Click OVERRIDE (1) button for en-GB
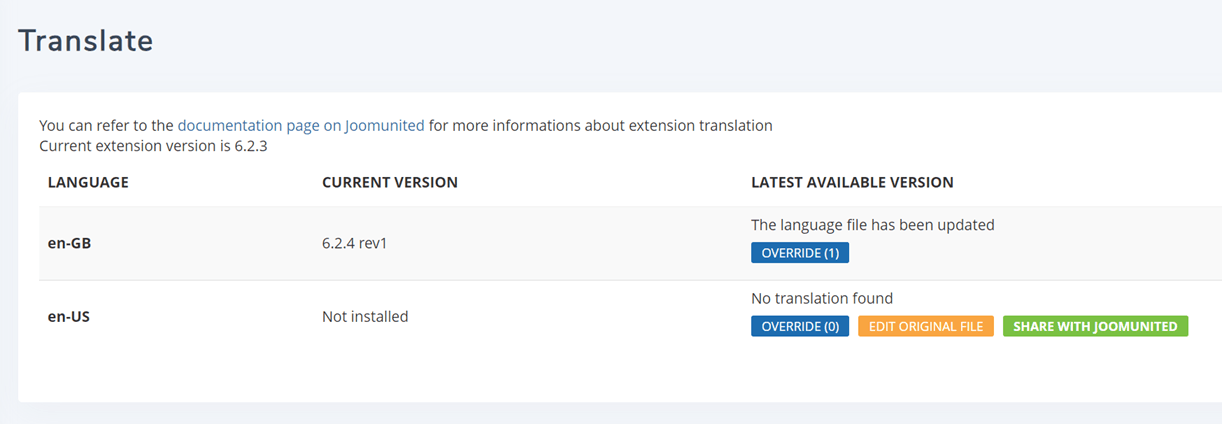 pos(799,253)
